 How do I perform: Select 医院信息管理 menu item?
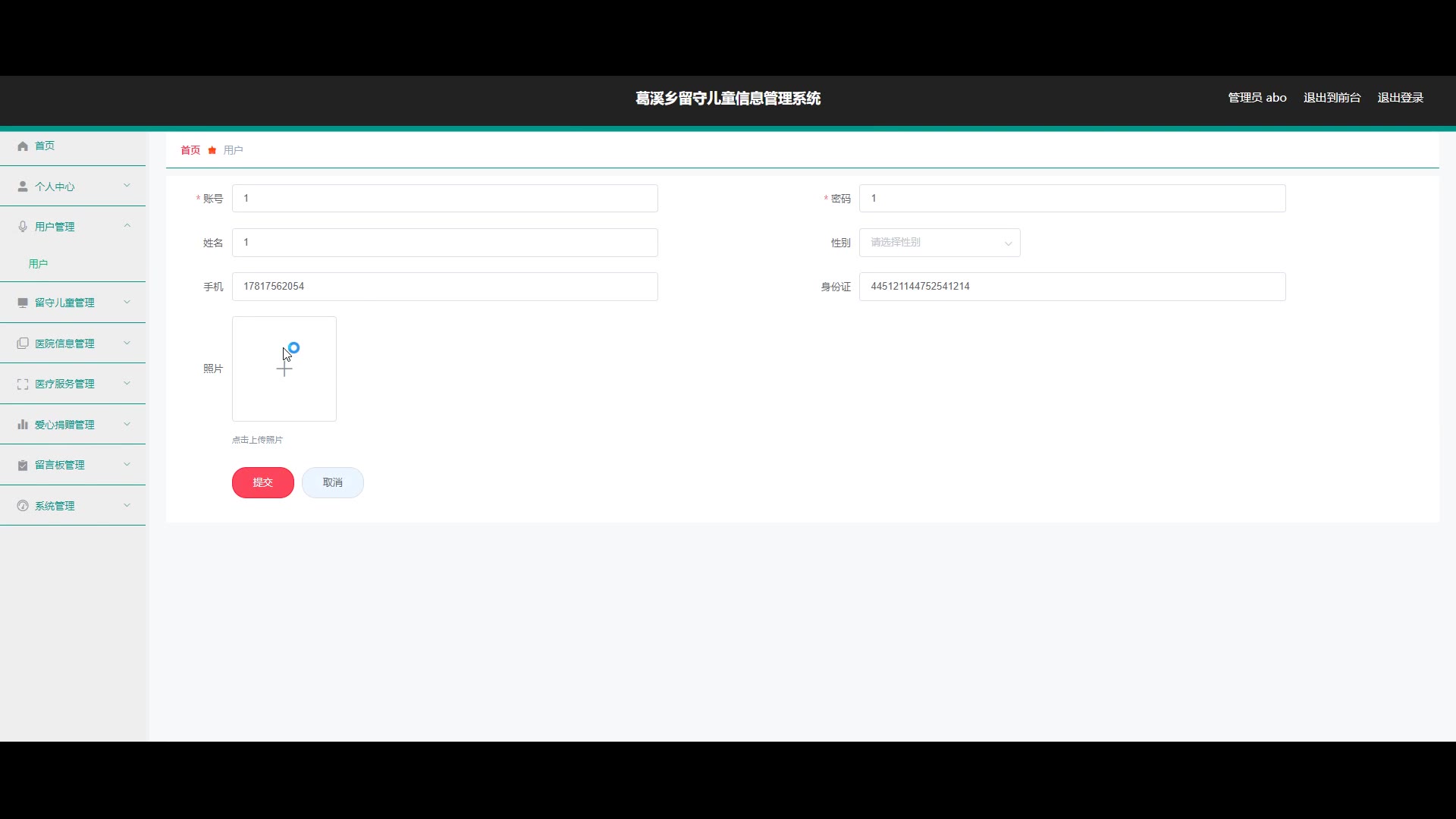73,344
